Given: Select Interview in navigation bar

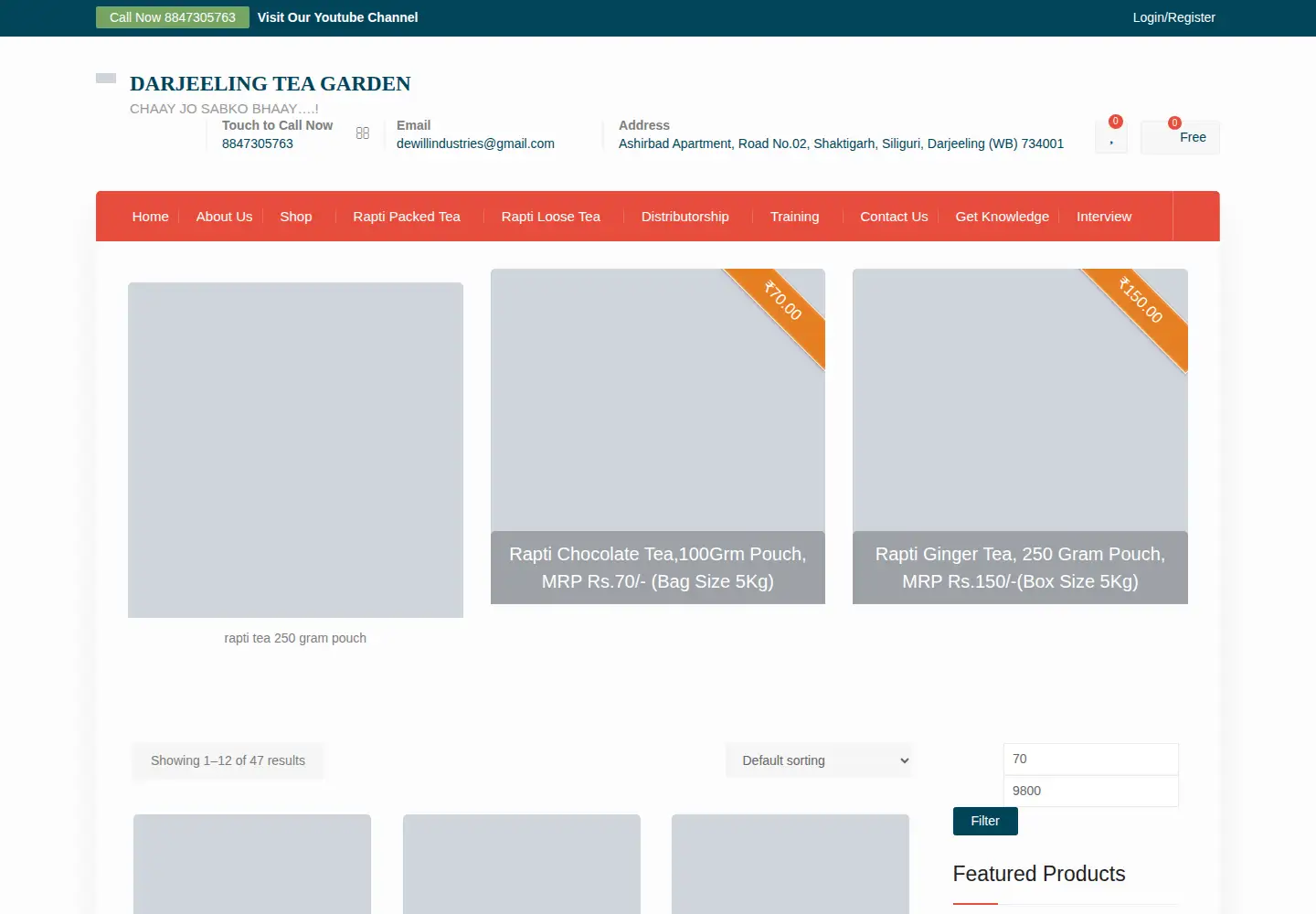Looking at the screenshot, I should pos(1104,217).
